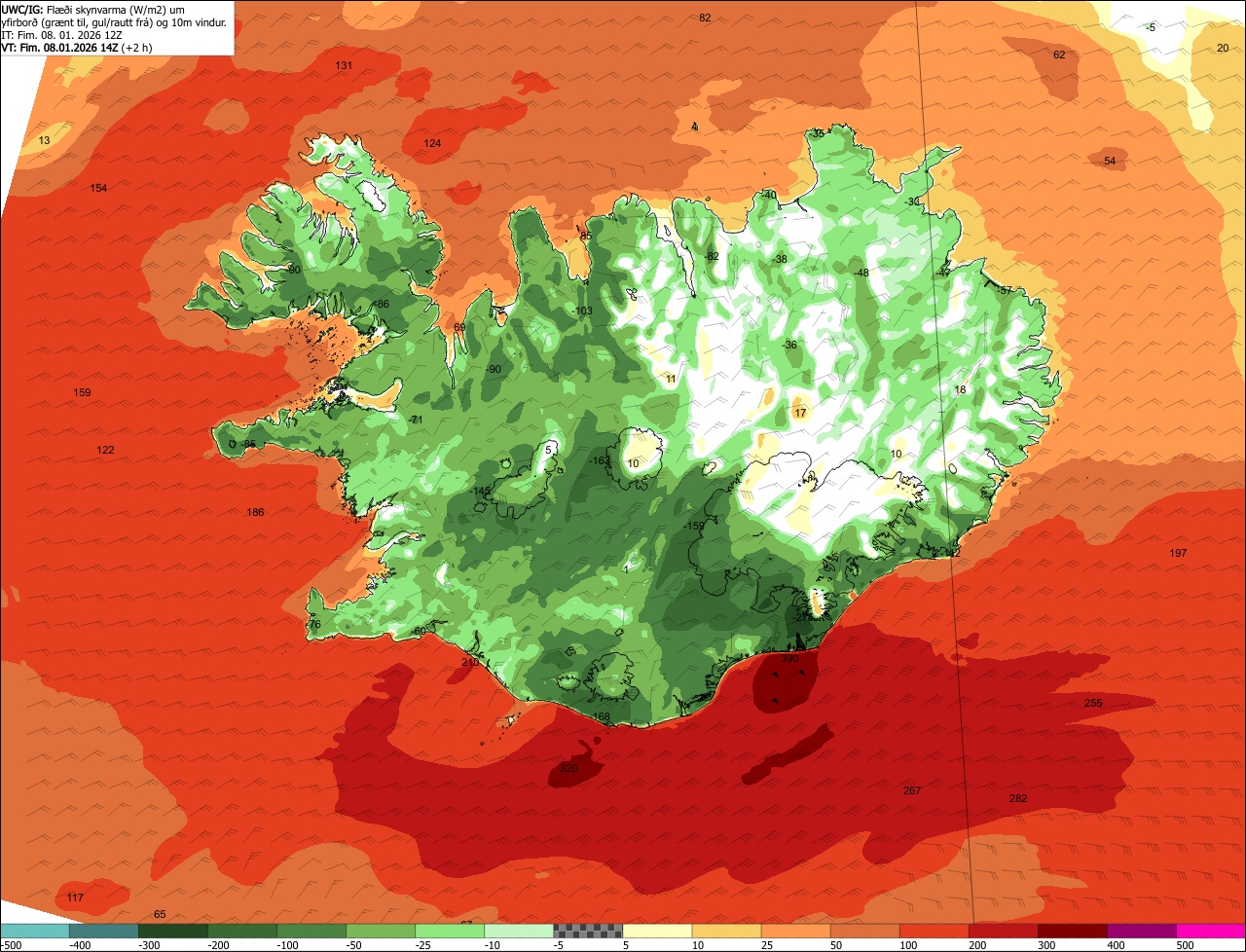Viewport: 1246px width, 952px height.
Task: Click the legend swatch between 100 and 200
Action: pyautogui.click(x=933, y=931)
